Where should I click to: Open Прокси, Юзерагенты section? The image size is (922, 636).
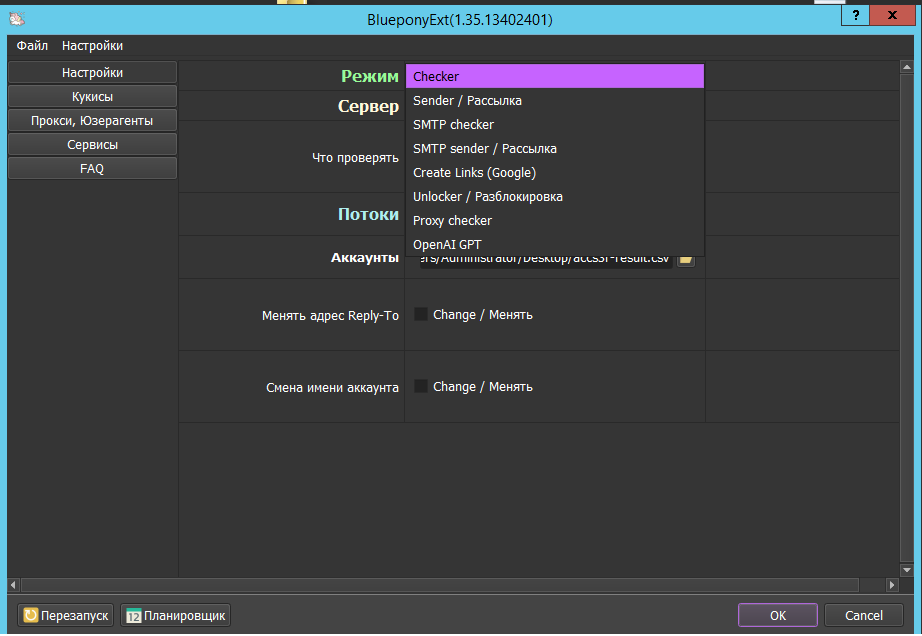[x=92, y=120]
